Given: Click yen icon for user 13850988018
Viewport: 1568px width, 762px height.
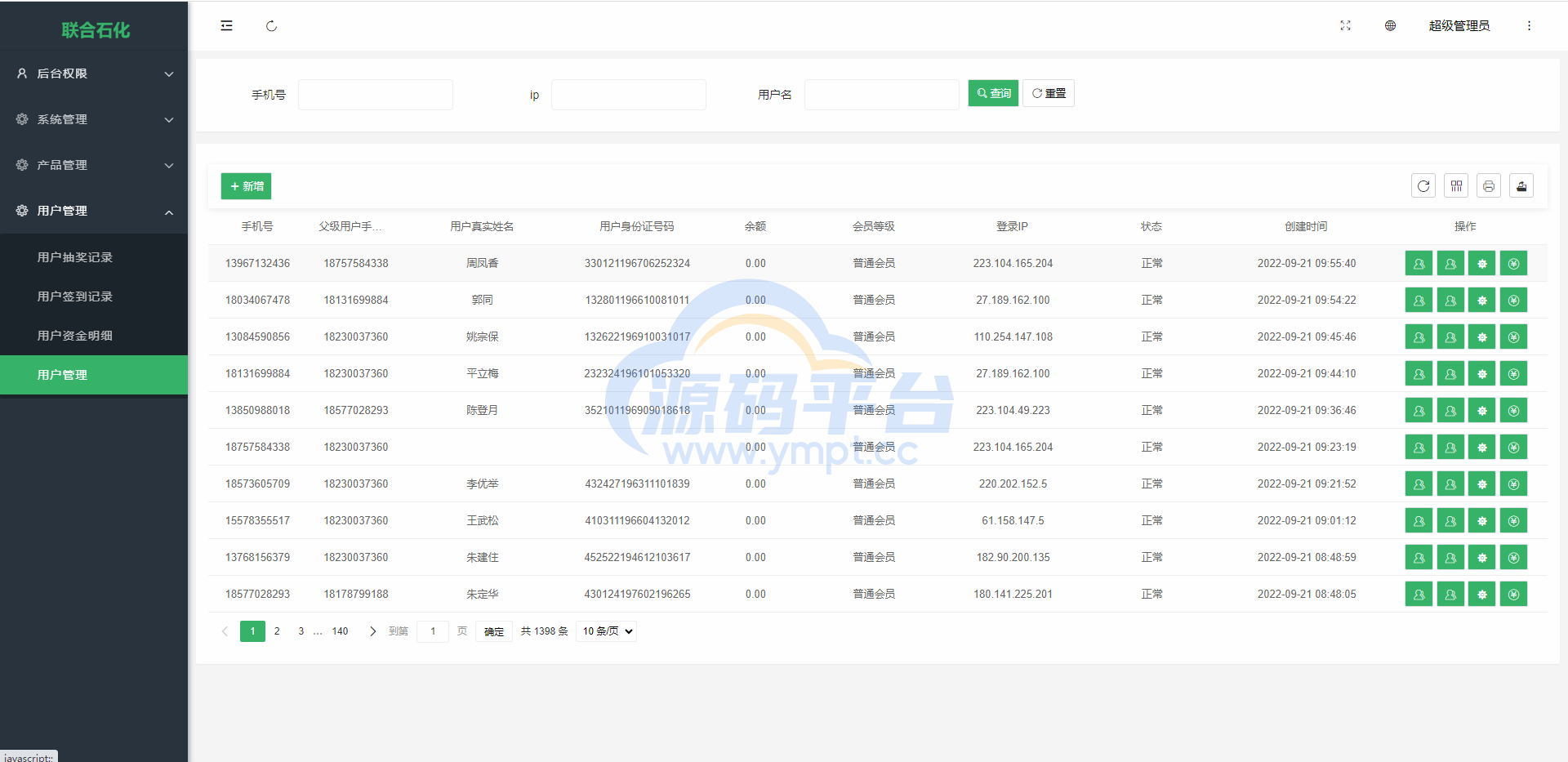Looking at the screenshot, I should [1513, 411].
